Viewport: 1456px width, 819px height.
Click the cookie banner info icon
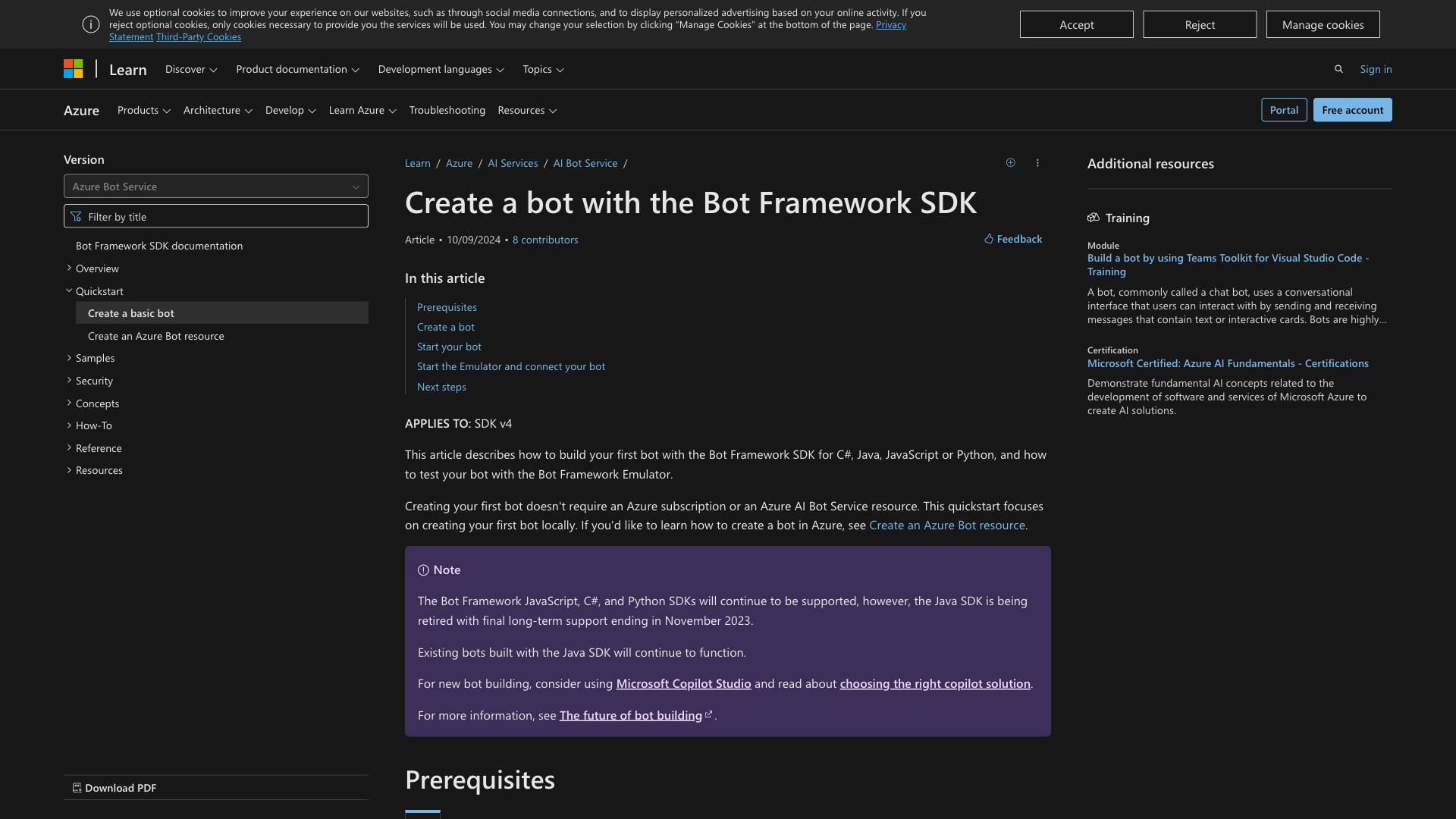(91, 25)
